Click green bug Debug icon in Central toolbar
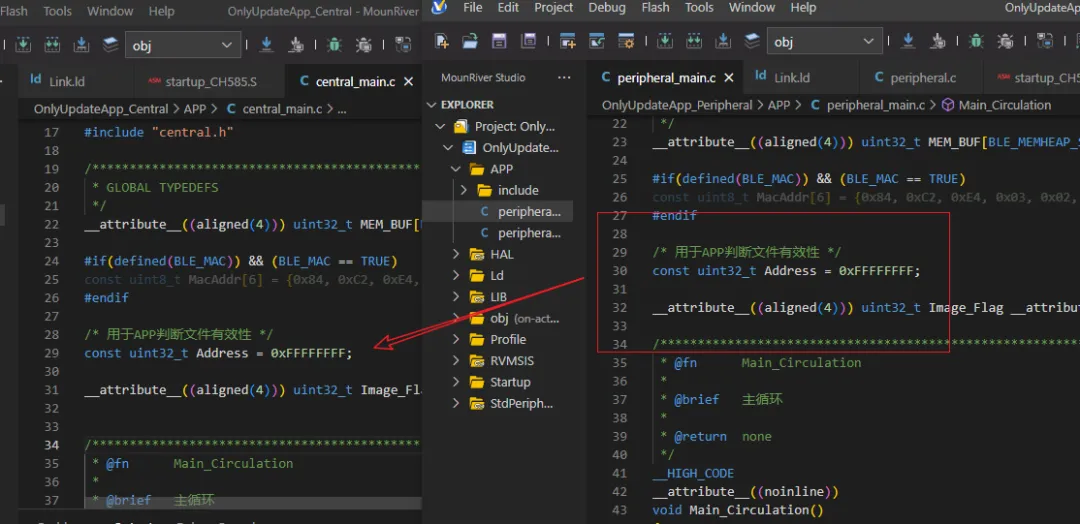The height and width of the screenshot is (524, 1080). (x=334, y=45)
